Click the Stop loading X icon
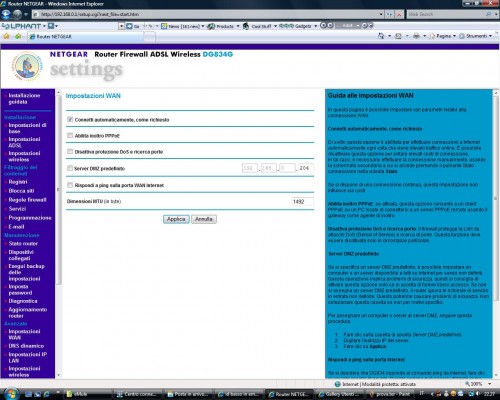 399,14
